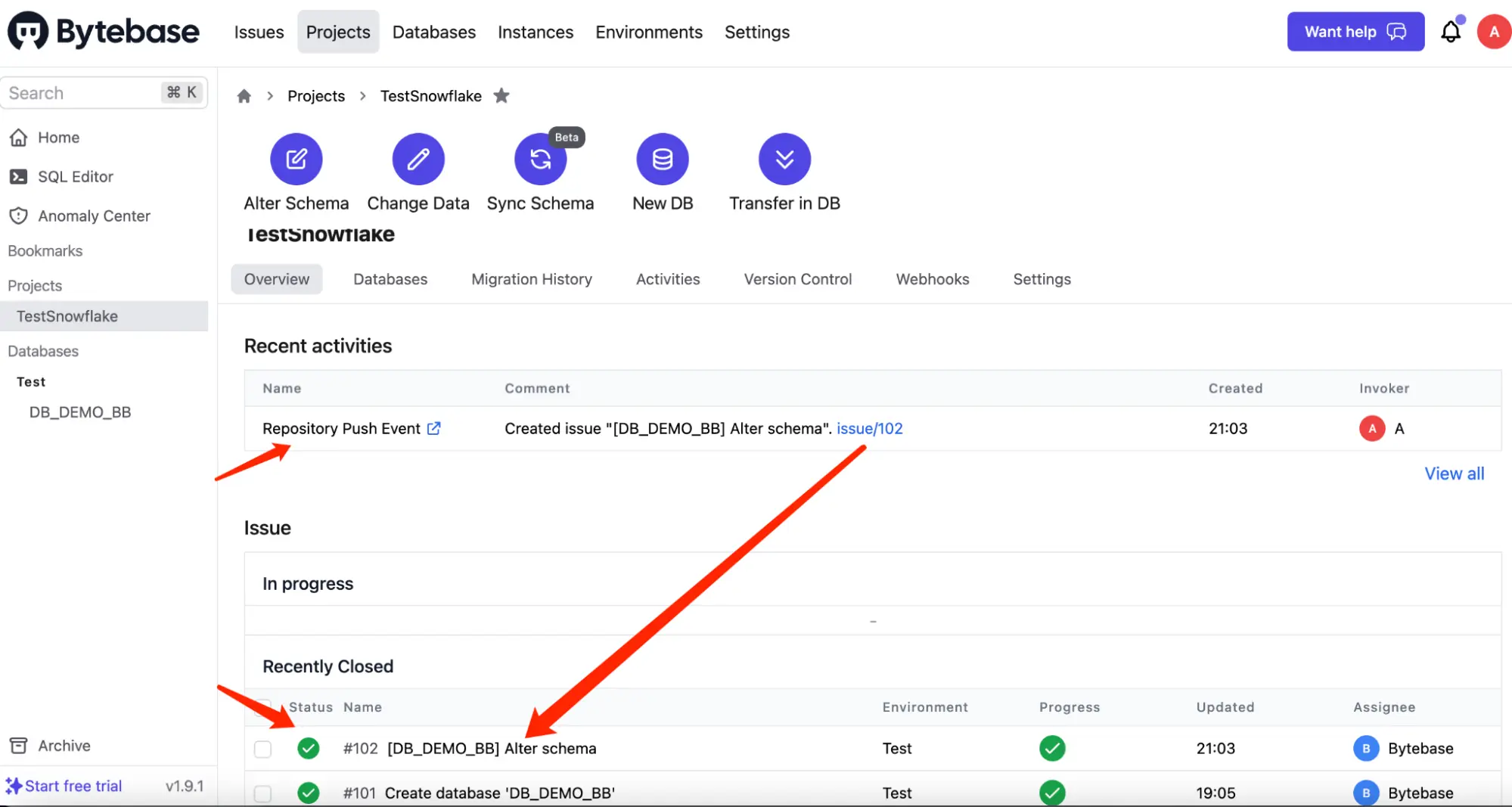This screenshot has height=807, width=1512.
Task: Open the Environments top menu
Action: [649, 32]
